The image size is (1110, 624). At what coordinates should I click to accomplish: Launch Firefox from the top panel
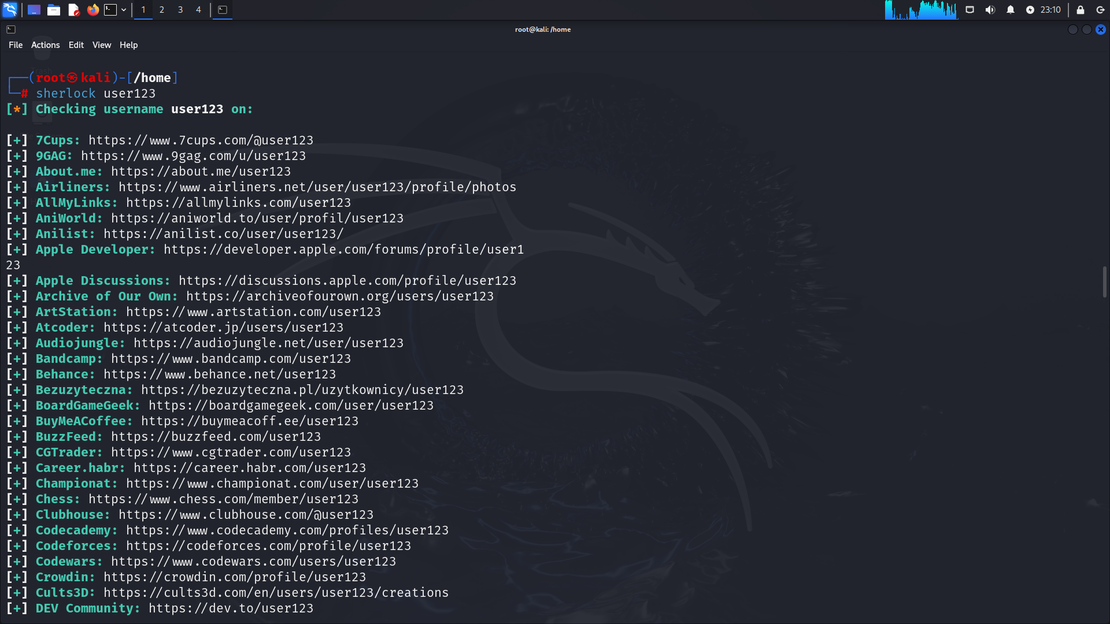click(x=93, y=9)
